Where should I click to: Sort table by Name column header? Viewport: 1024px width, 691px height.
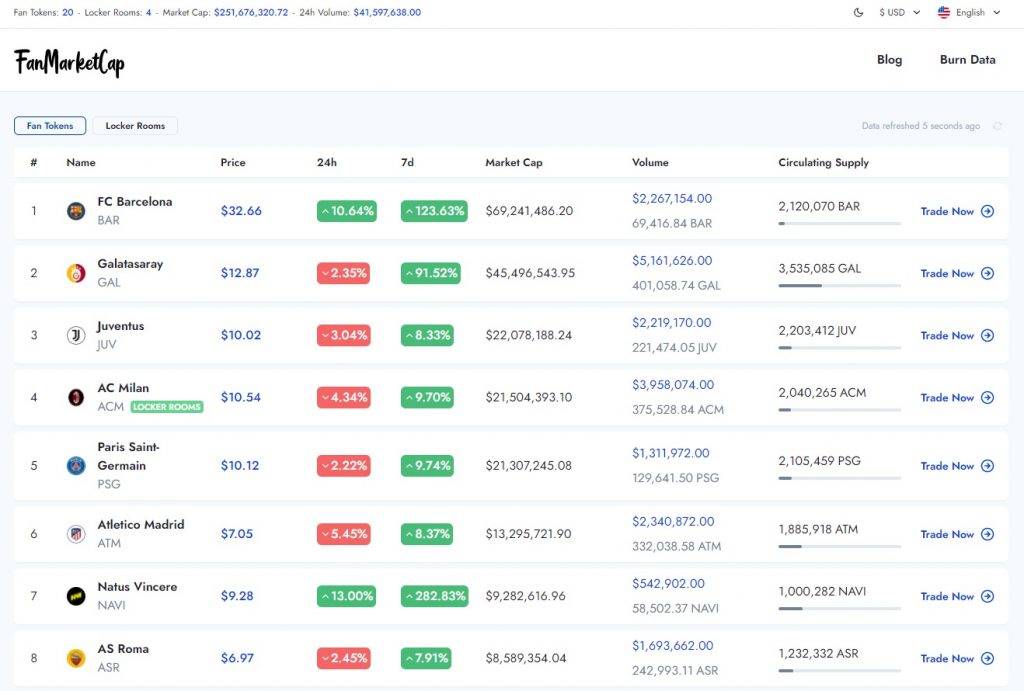pyautogui.click(x=81, y=163)
